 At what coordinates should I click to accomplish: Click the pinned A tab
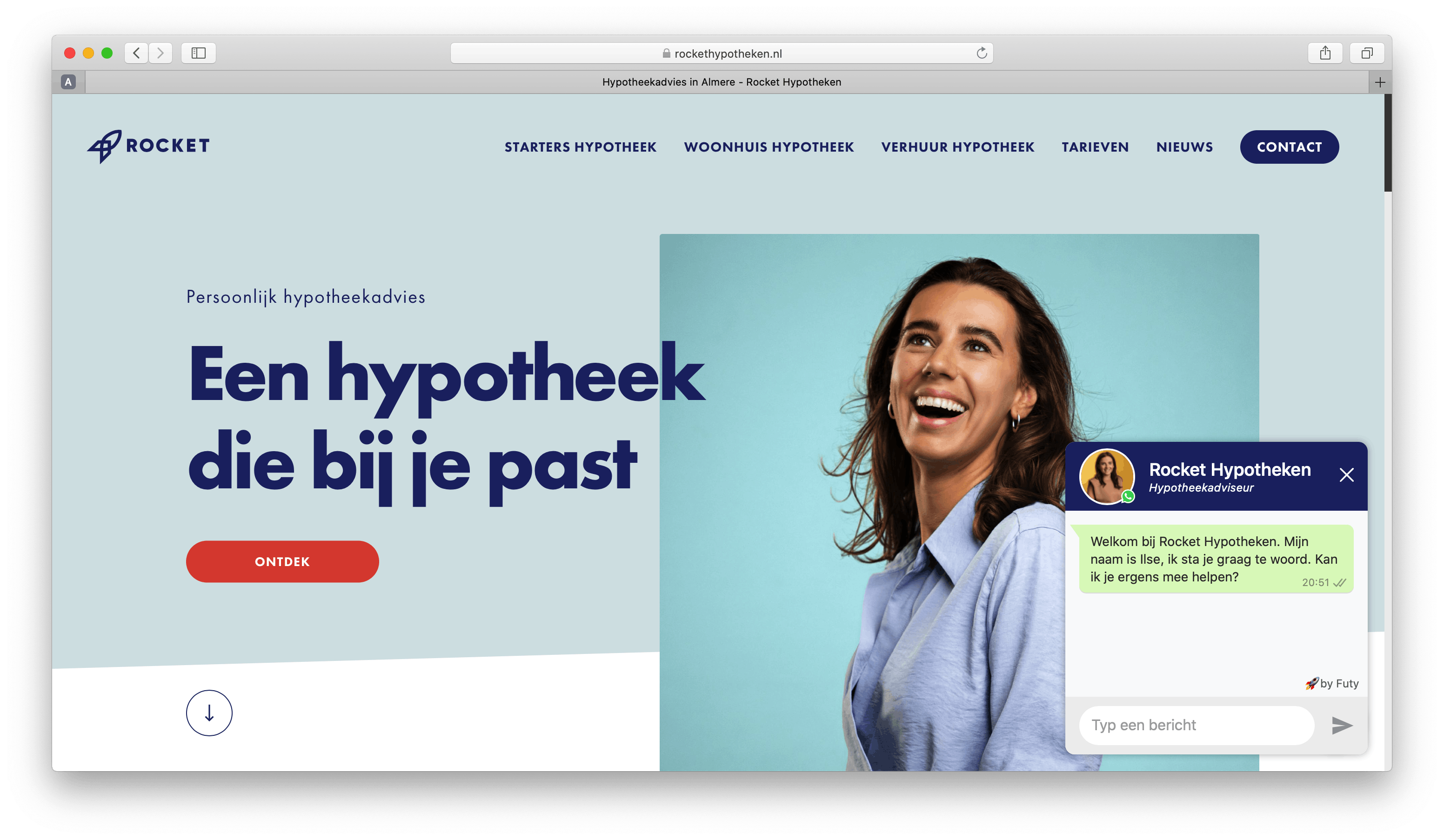coord(68,82)
